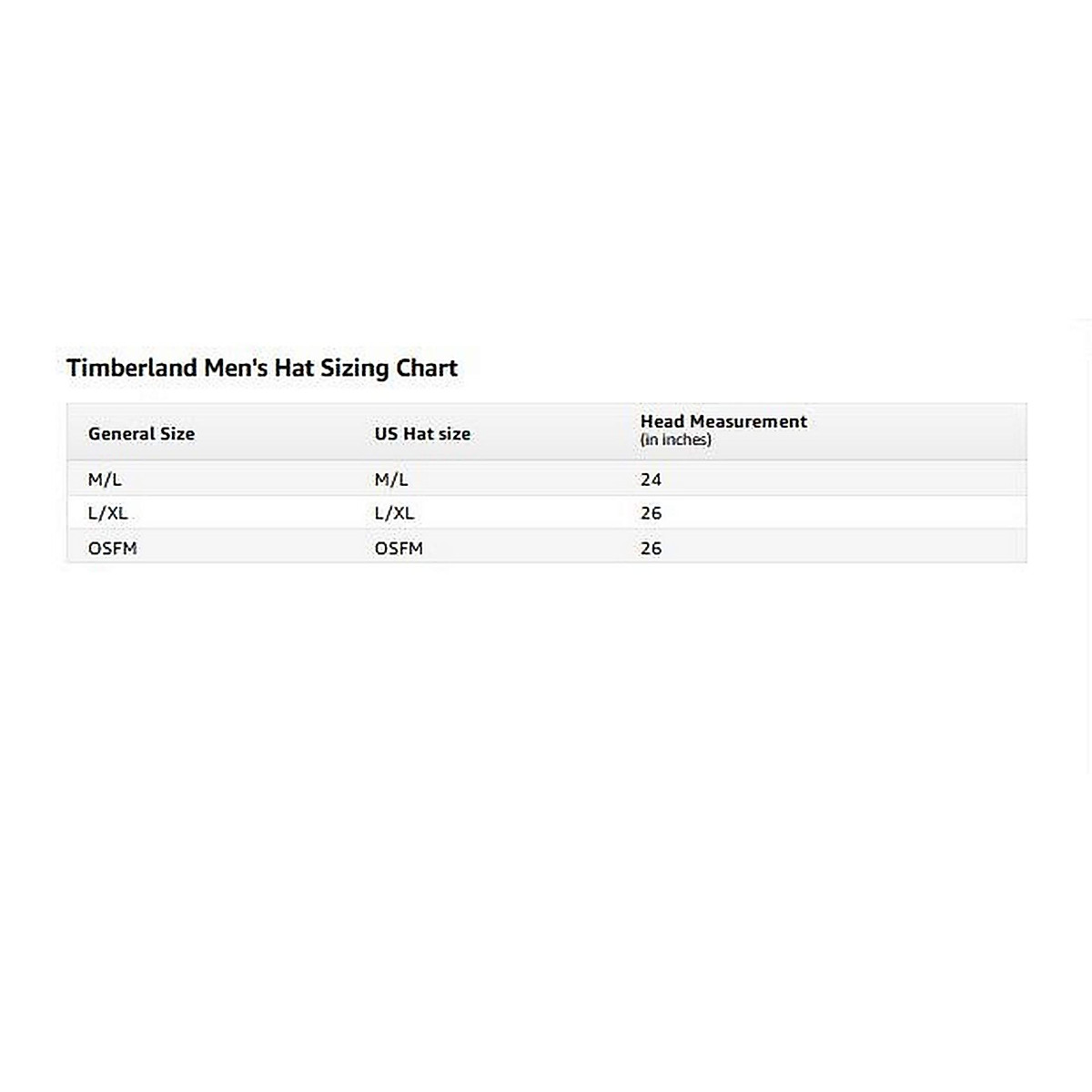Click the word 'Timberland' in the heading
The height and width of the screenshot is (1092, 1092).
pos(131,369)
